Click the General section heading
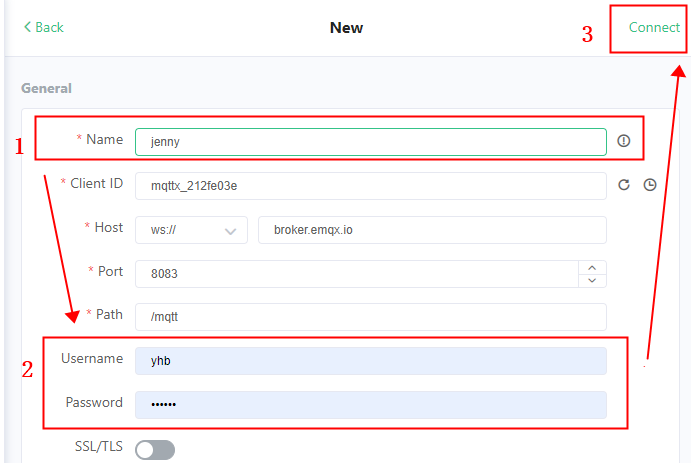Viewport: 691px width, 463px height. 46,88
